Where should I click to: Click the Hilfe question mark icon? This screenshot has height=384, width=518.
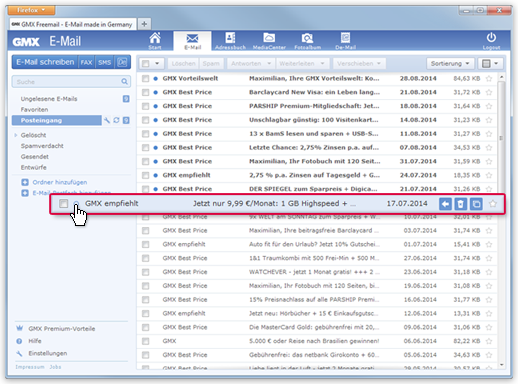[x=19, y=341]
